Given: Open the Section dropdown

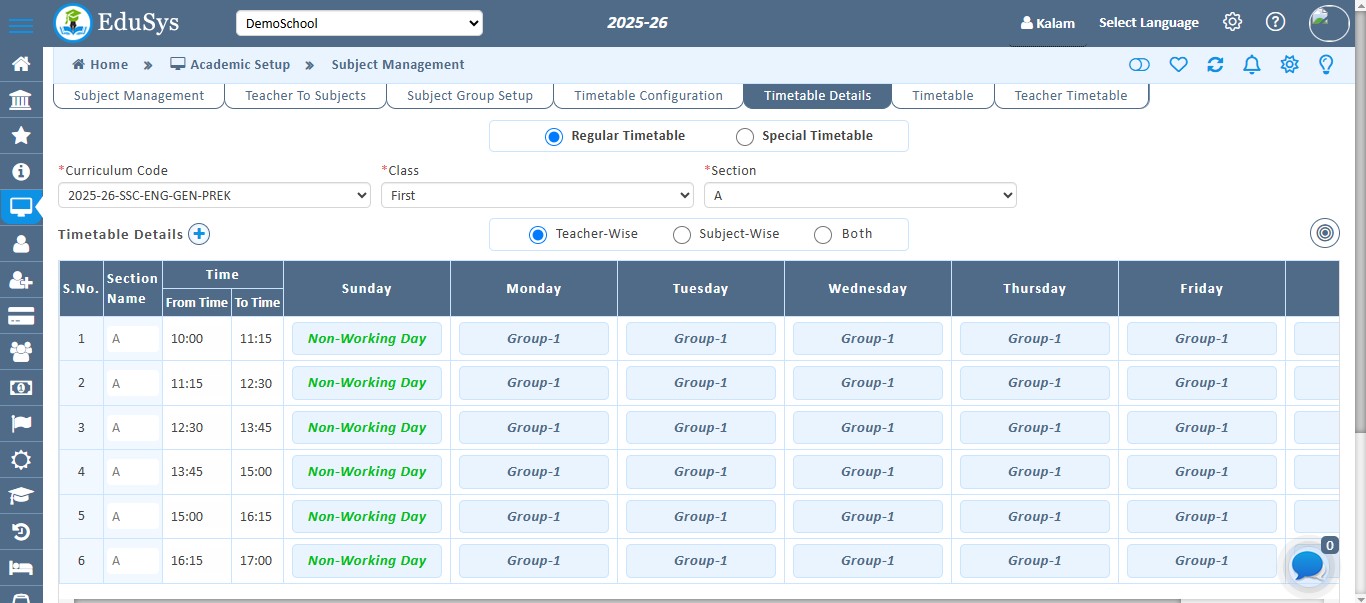Looking at the screenshot, I should pyautogui.click(x=860, y=195).
